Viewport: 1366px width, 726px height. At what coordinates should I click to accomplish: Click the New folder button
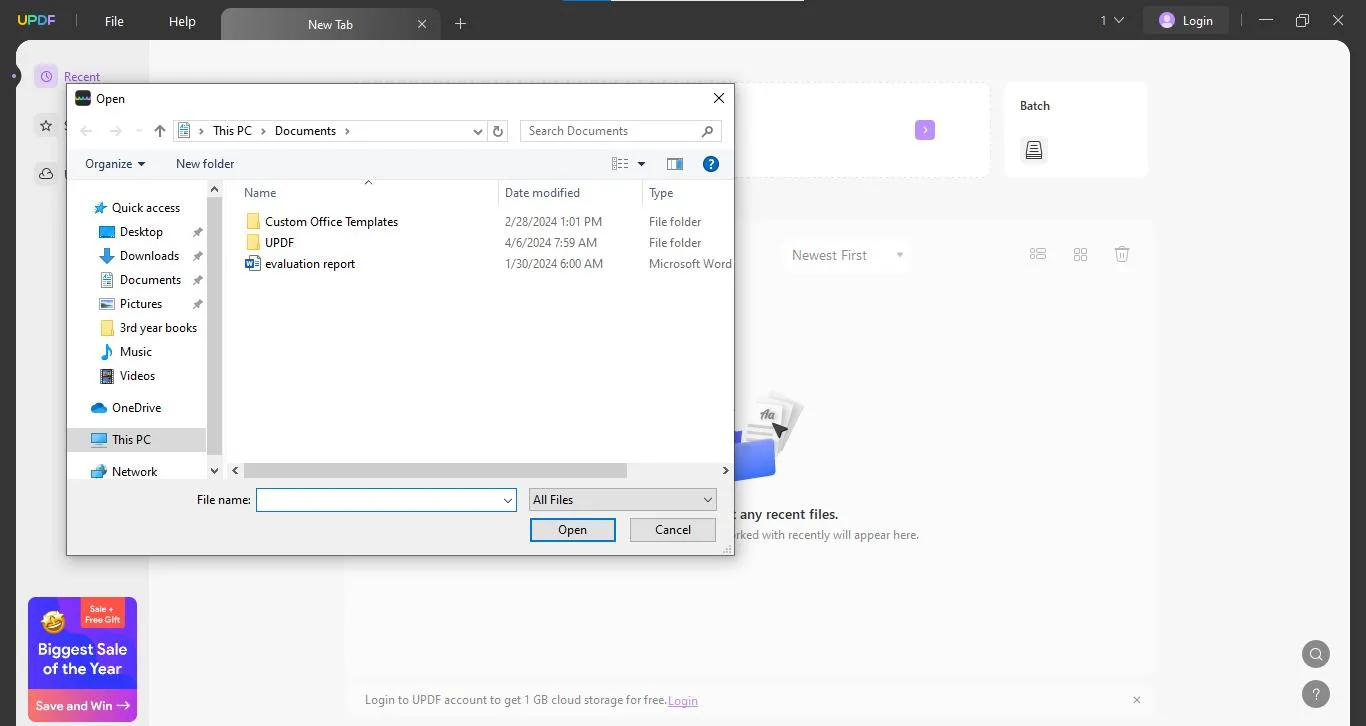coord(205,164)
